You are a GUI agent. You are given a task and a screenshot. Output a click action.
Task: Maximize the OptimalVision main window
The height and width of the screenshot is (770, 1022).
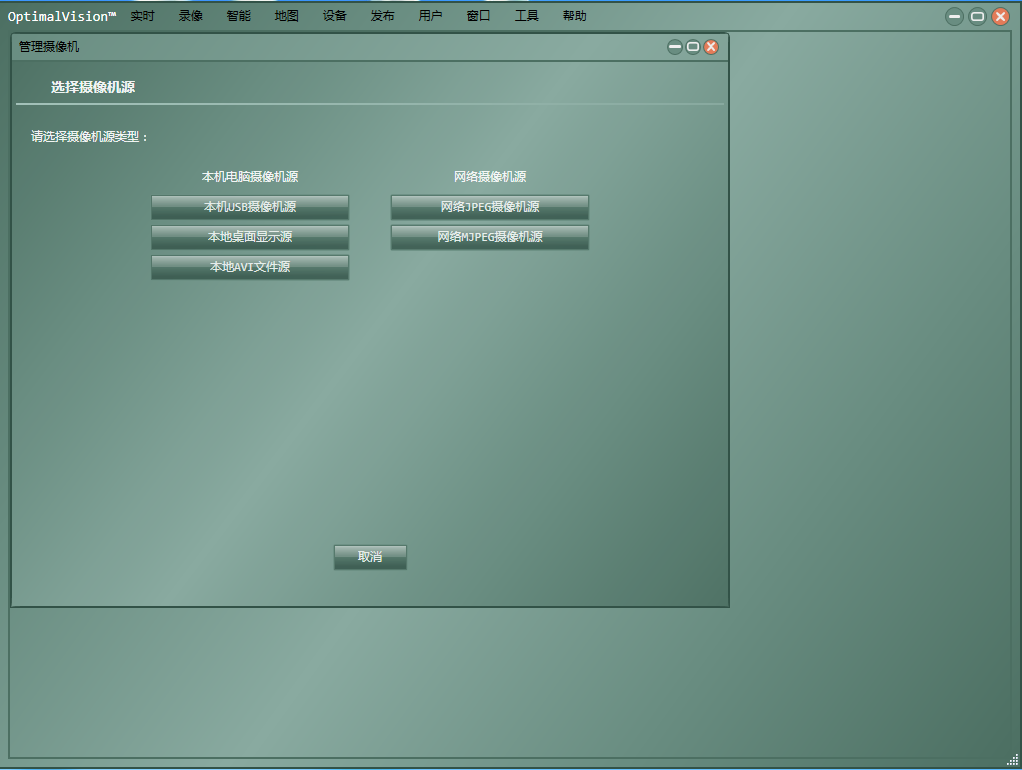coord(977,16)
